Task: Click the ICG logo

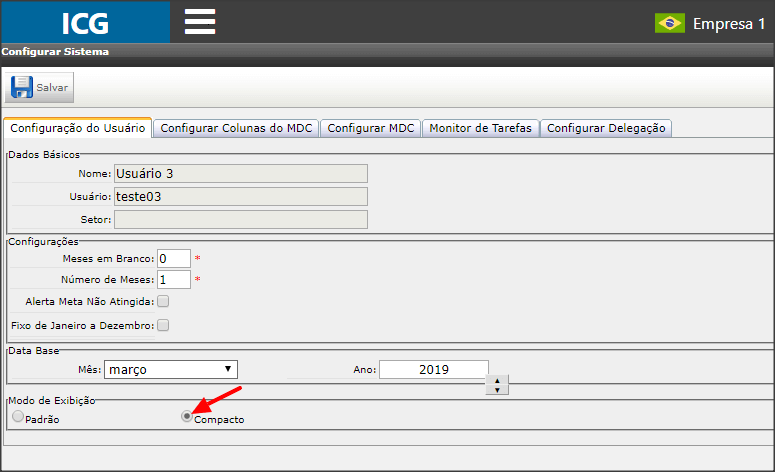Action: 86,22
